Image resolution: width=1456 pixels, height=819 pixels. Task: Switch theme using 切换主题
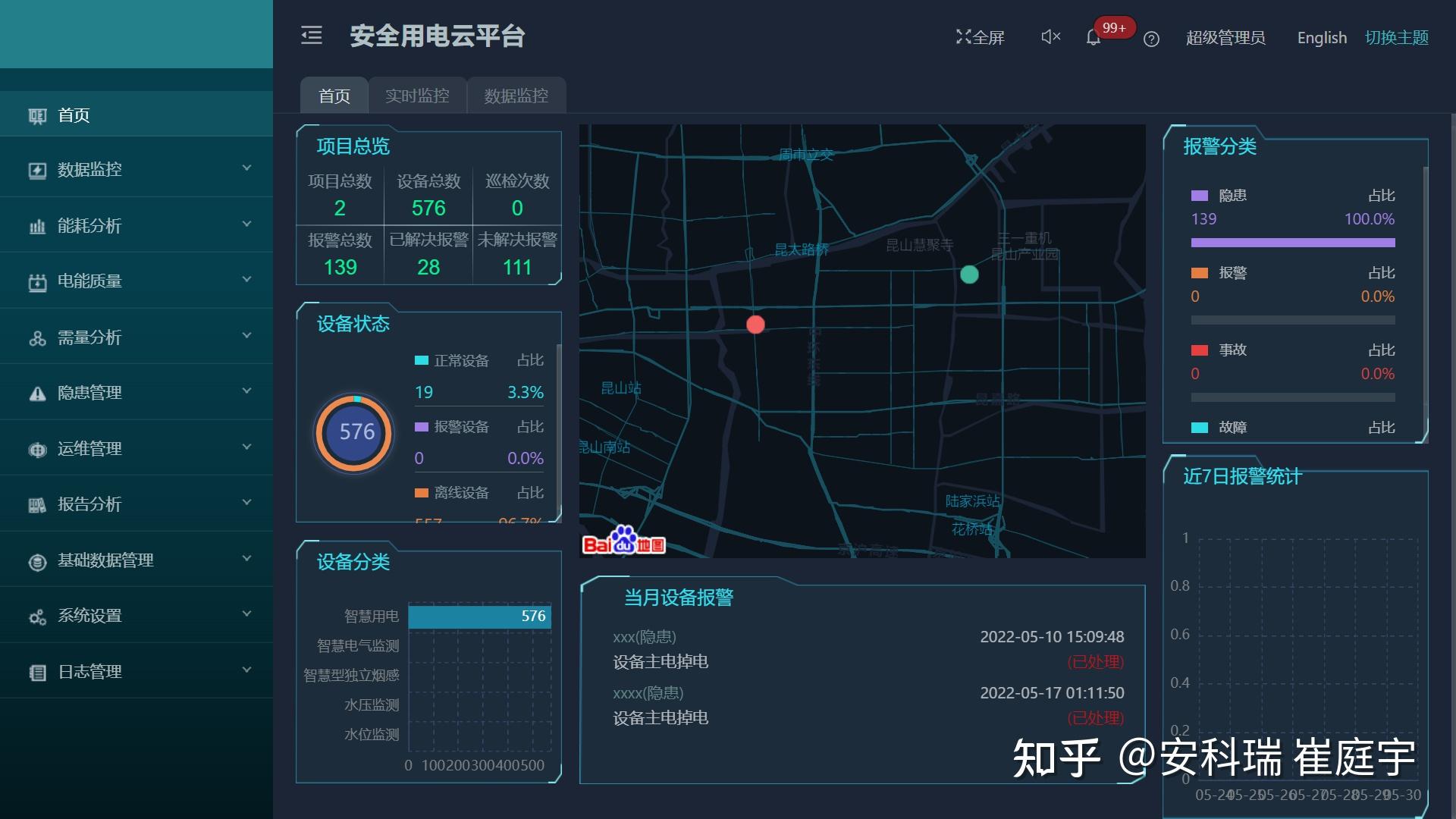(x=1398, y=36)
